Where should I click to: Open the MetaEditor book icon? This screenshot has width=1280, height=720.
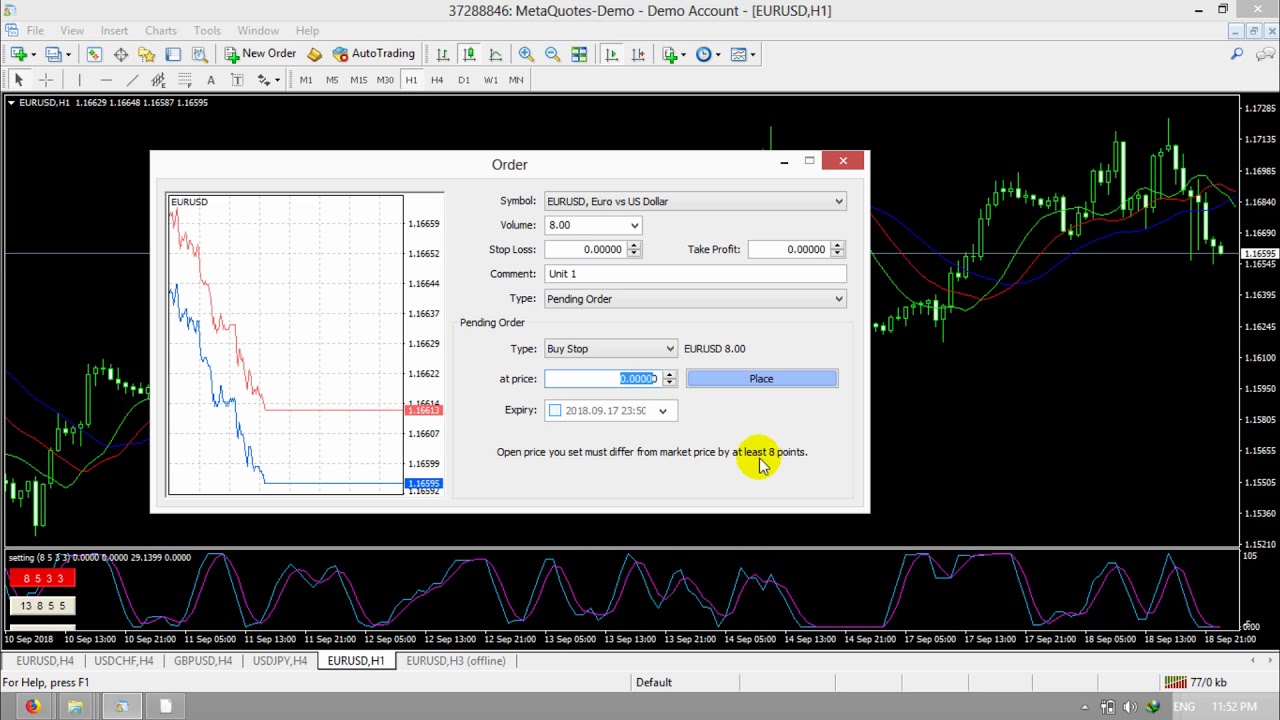point(314,54)
